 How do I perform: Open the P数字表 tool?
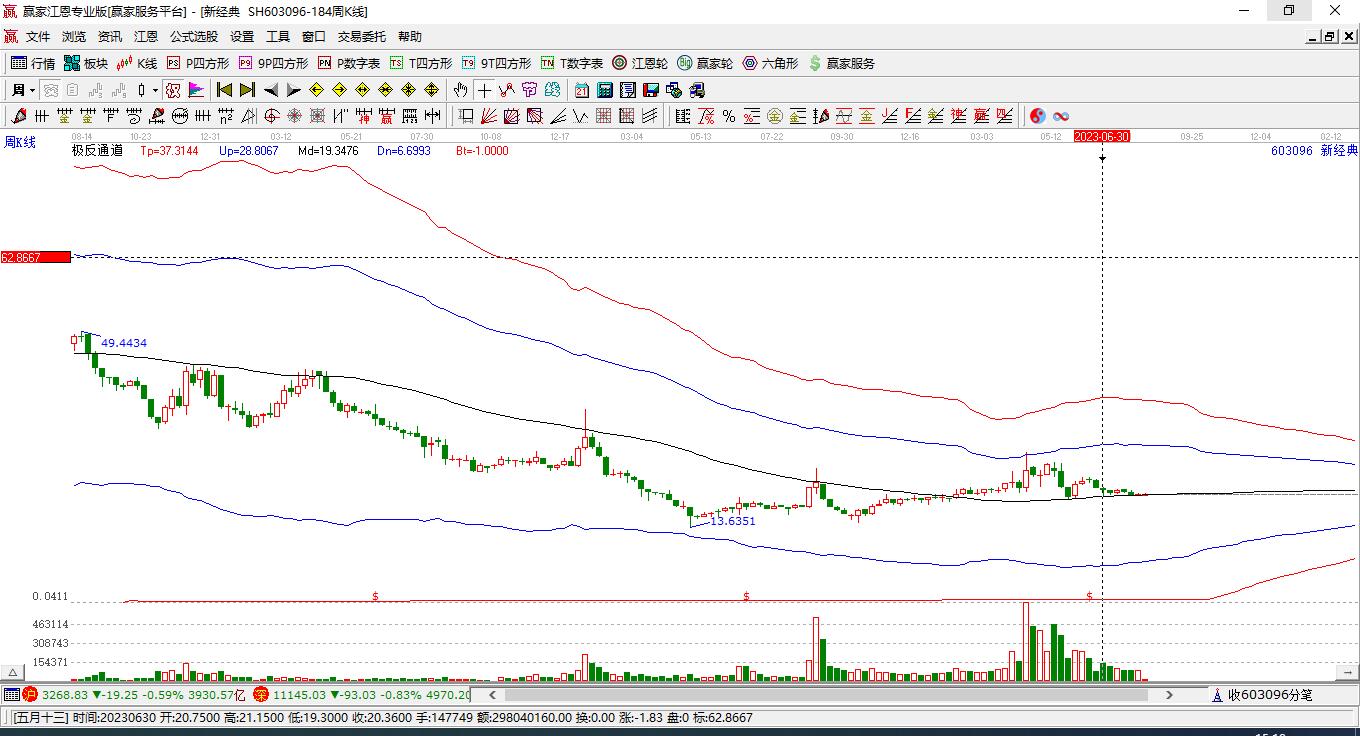348,63
